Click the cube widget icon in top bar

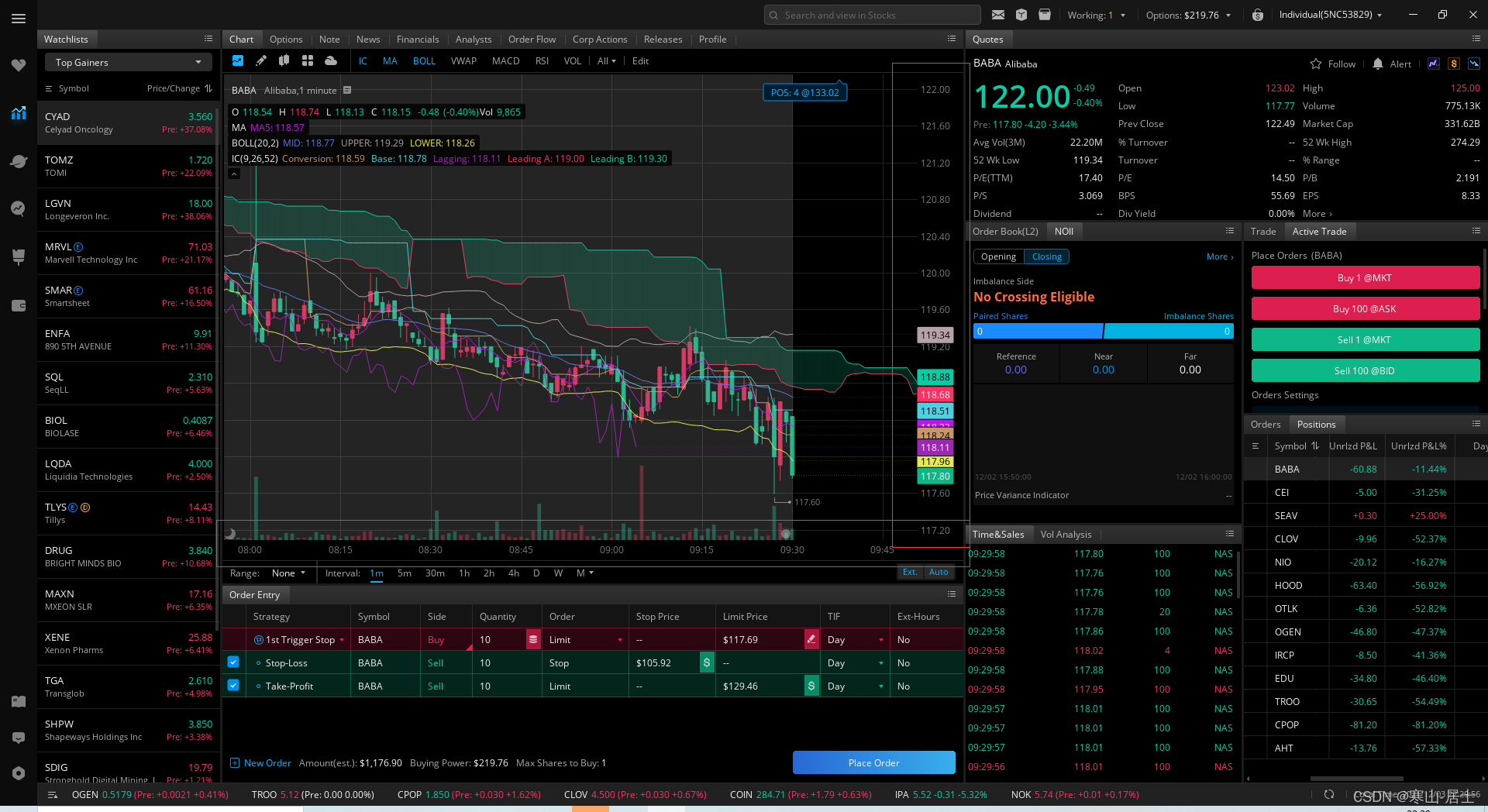(x=1021, y=15)
